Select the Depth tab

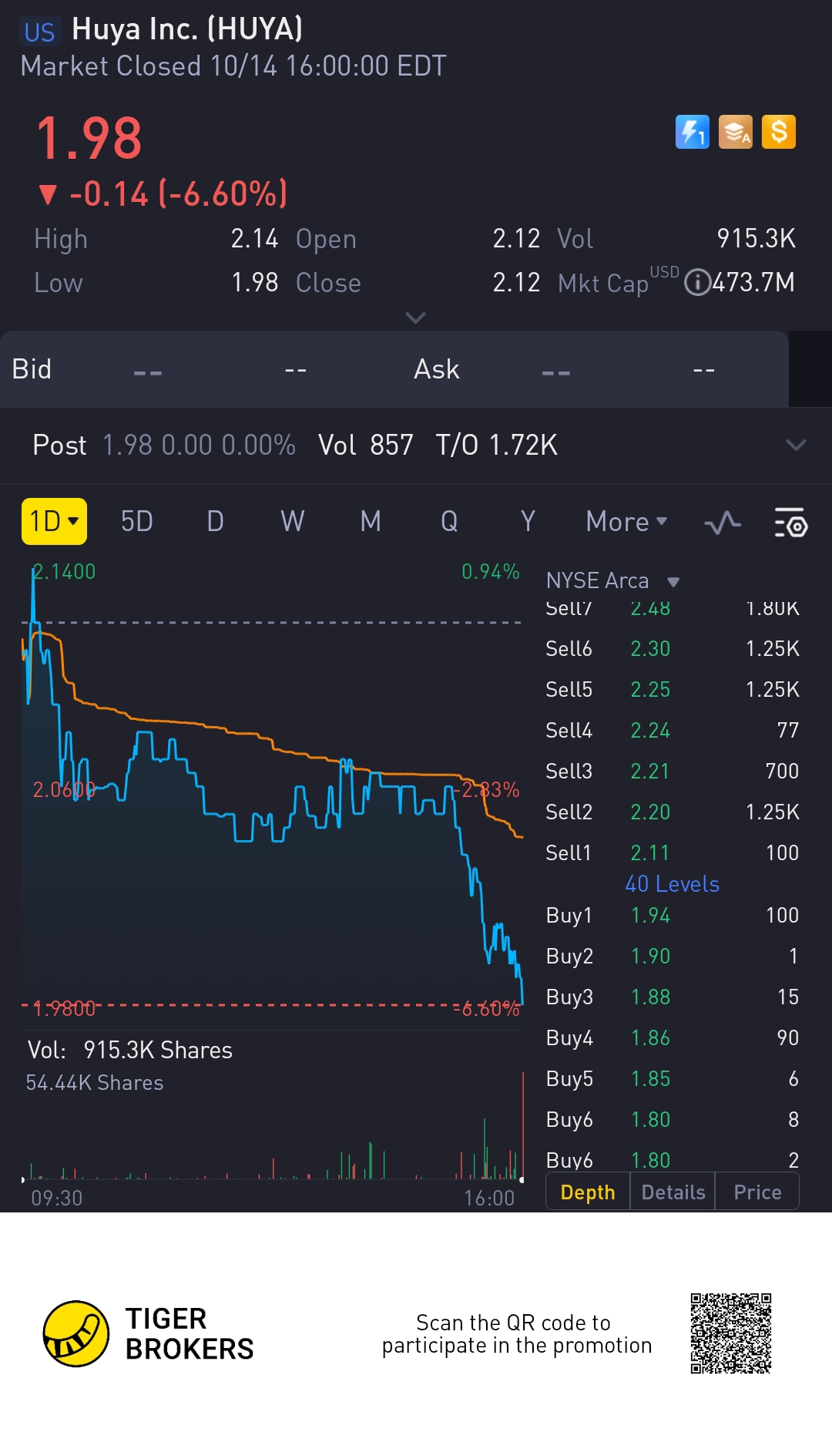coord(588,1192)
